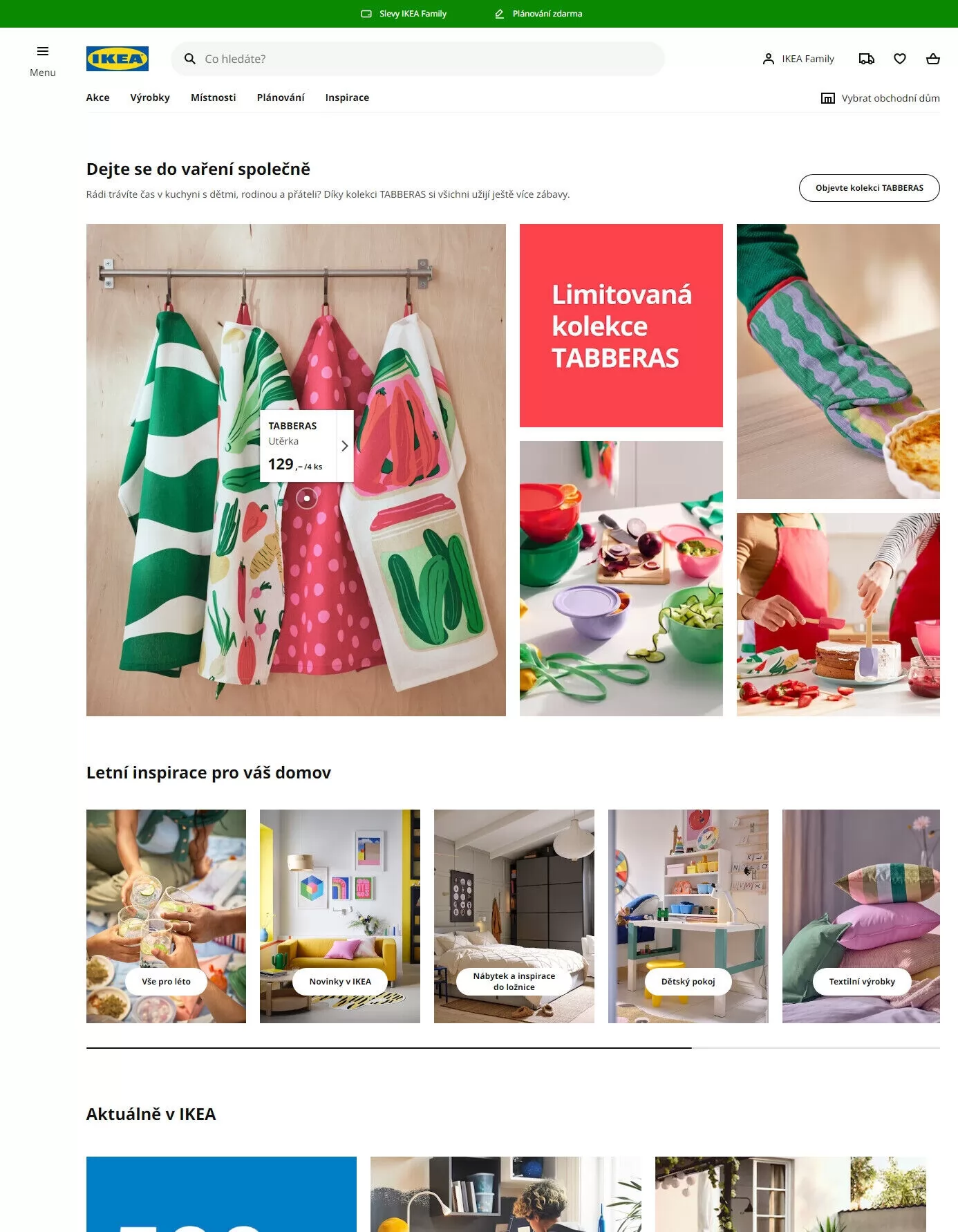Image resolution: width=958 pixels, height=1232 pixels.
Task: Open the delivery truck tracking icon
Action: 866,59
